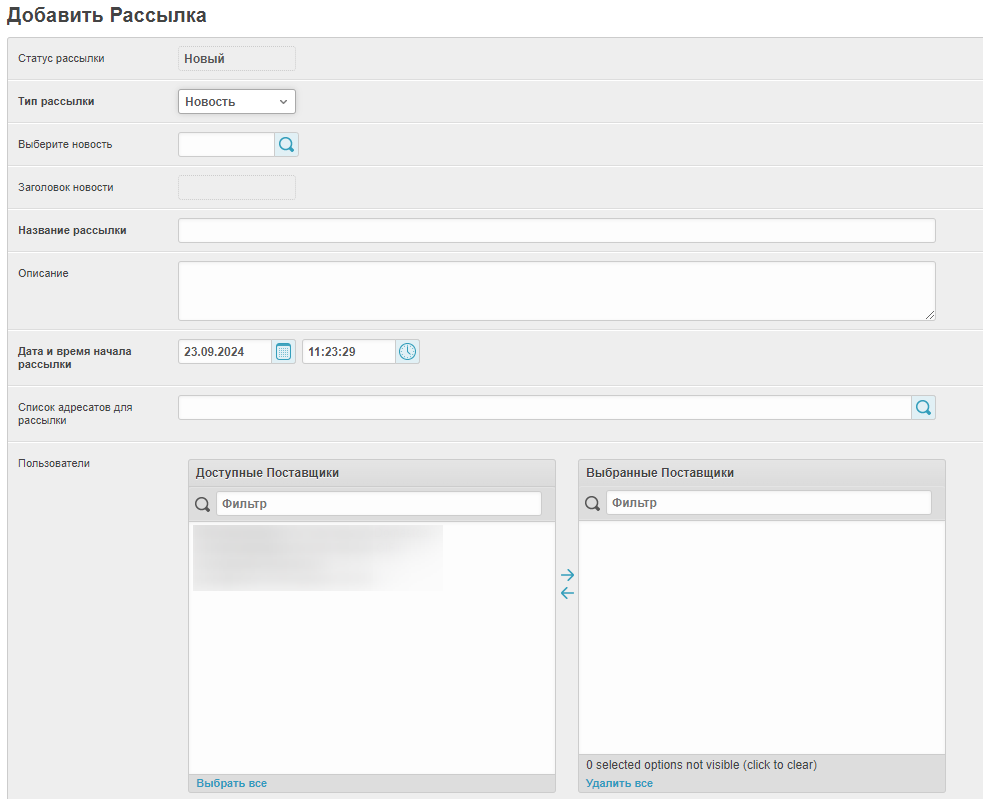Click magnifier icon in Доступные Поставщики filter
The width and height of the screenshot is (983, 799).
point(202,504)
